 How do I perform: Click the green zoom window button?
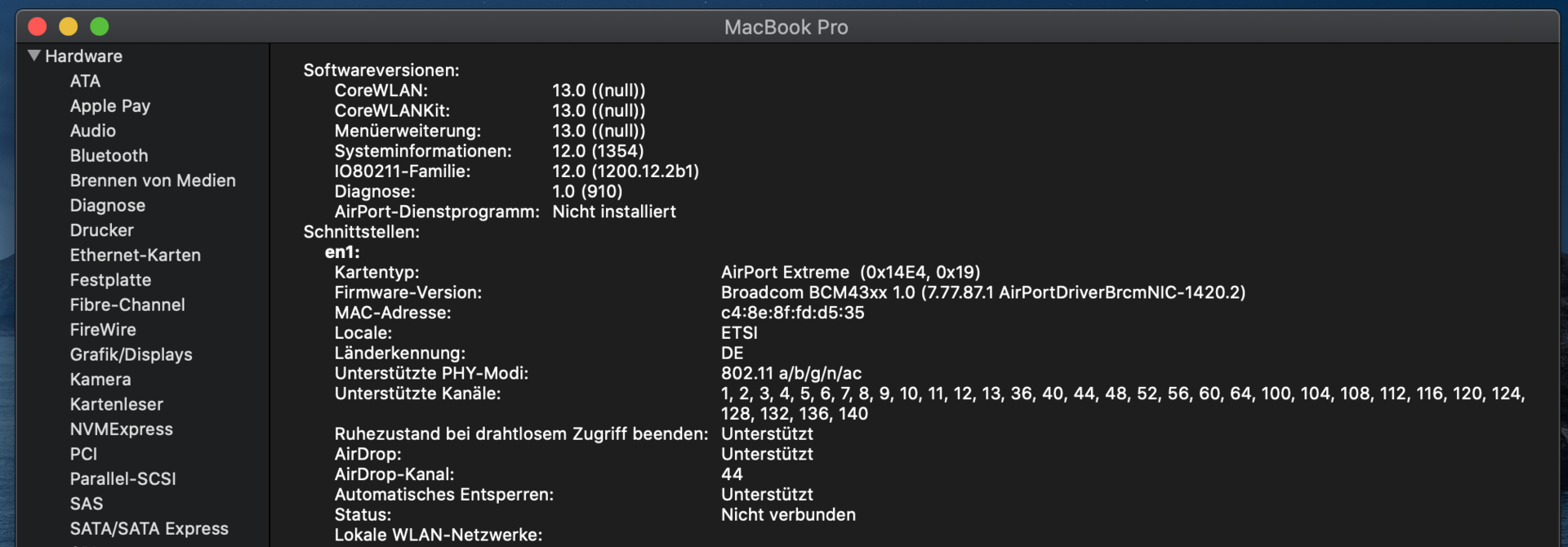(100, 27)
